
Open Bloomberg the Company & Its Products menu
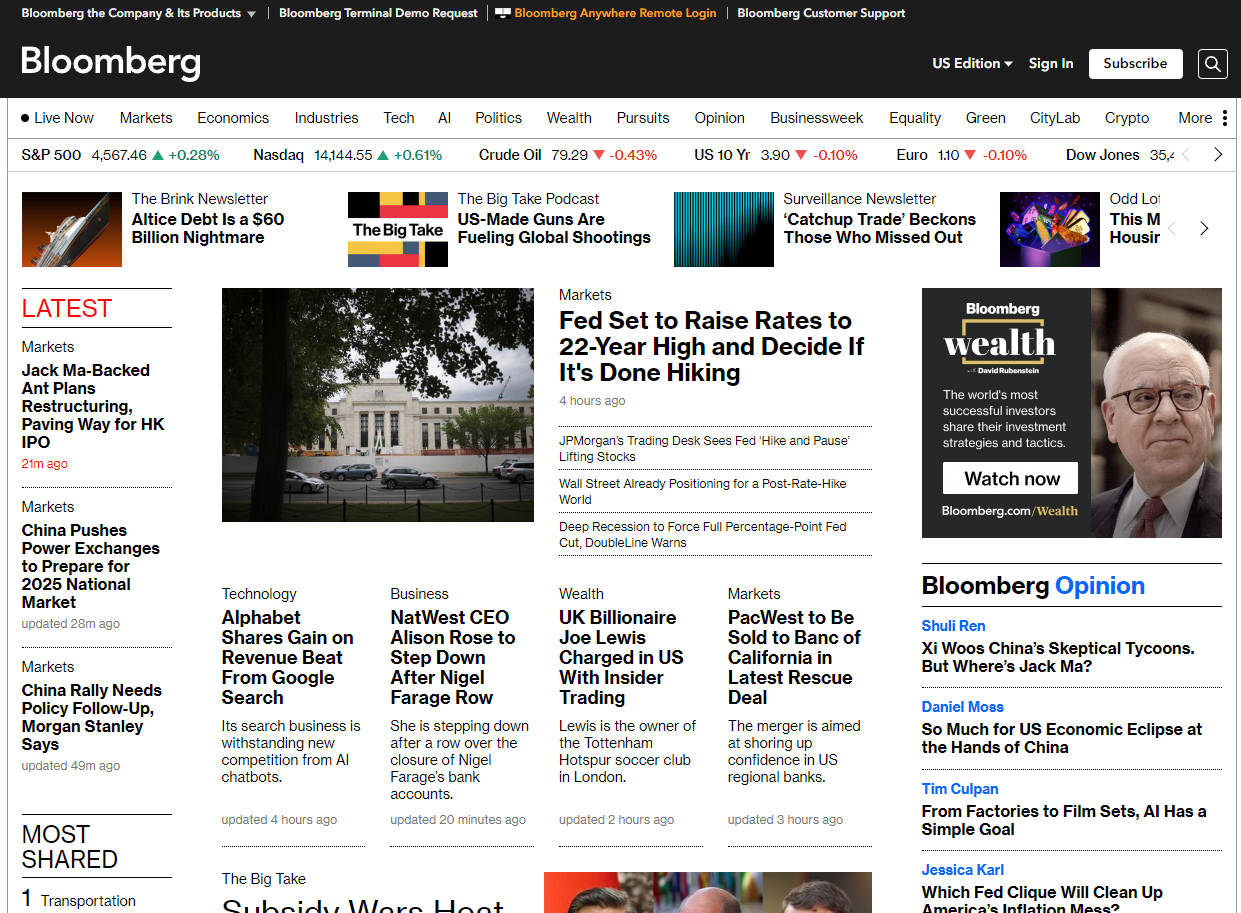click(x=138, y=13)
